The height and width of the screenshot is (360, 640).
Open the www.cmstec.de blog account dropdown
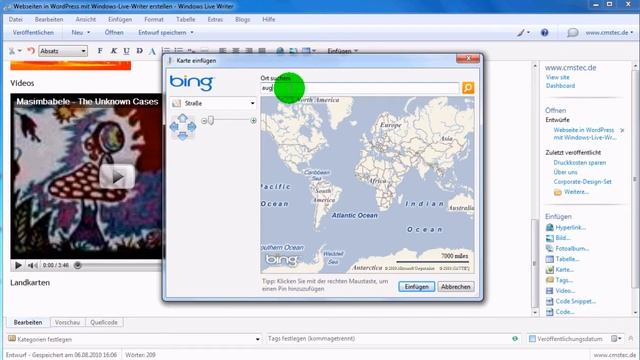coord(609,33)
